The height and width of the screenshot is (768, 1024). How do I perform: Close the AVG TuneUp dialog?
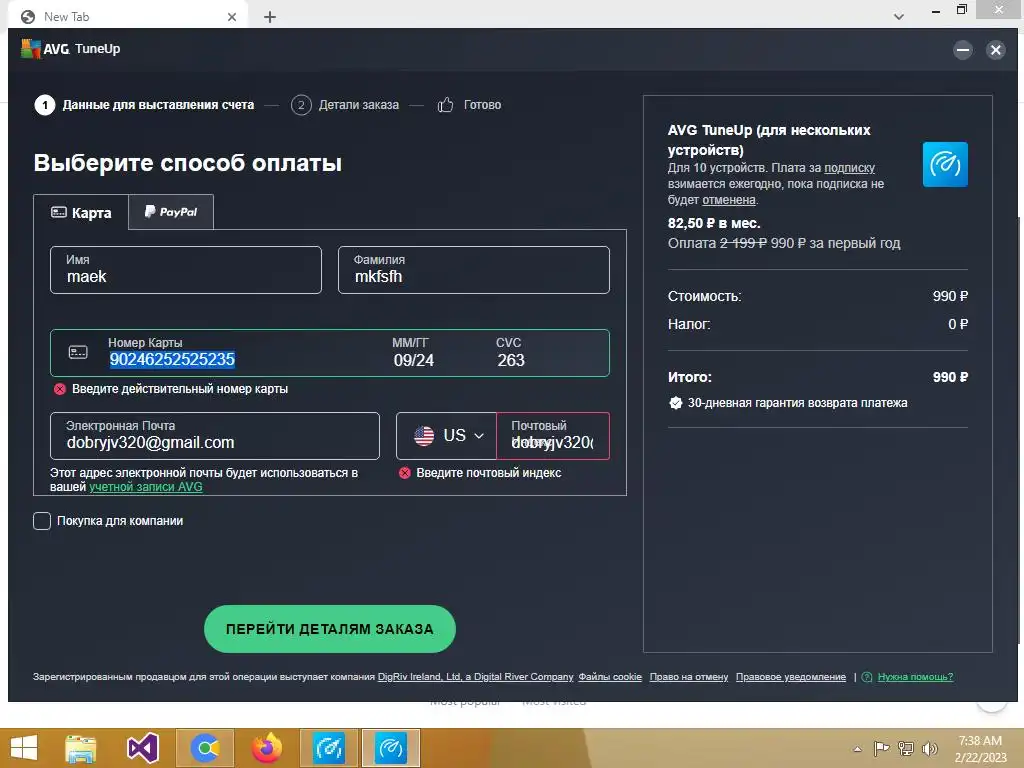coord(995,50)
